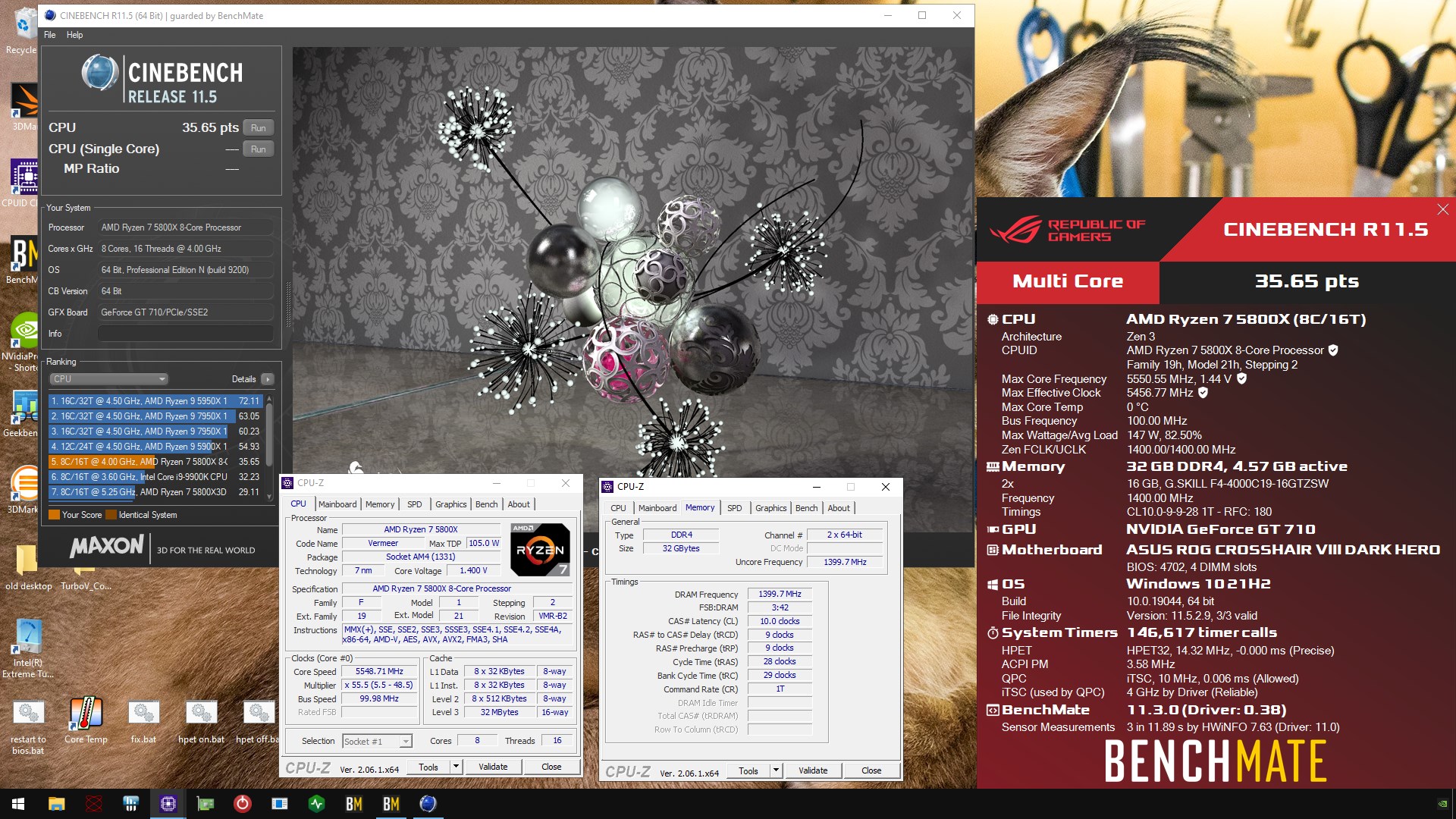Image resolution: width=1456 pixels, height=819 pixels.
Task: Open the File menu in Cinebench
Action: pyautogui.click(x=50, y=35)
